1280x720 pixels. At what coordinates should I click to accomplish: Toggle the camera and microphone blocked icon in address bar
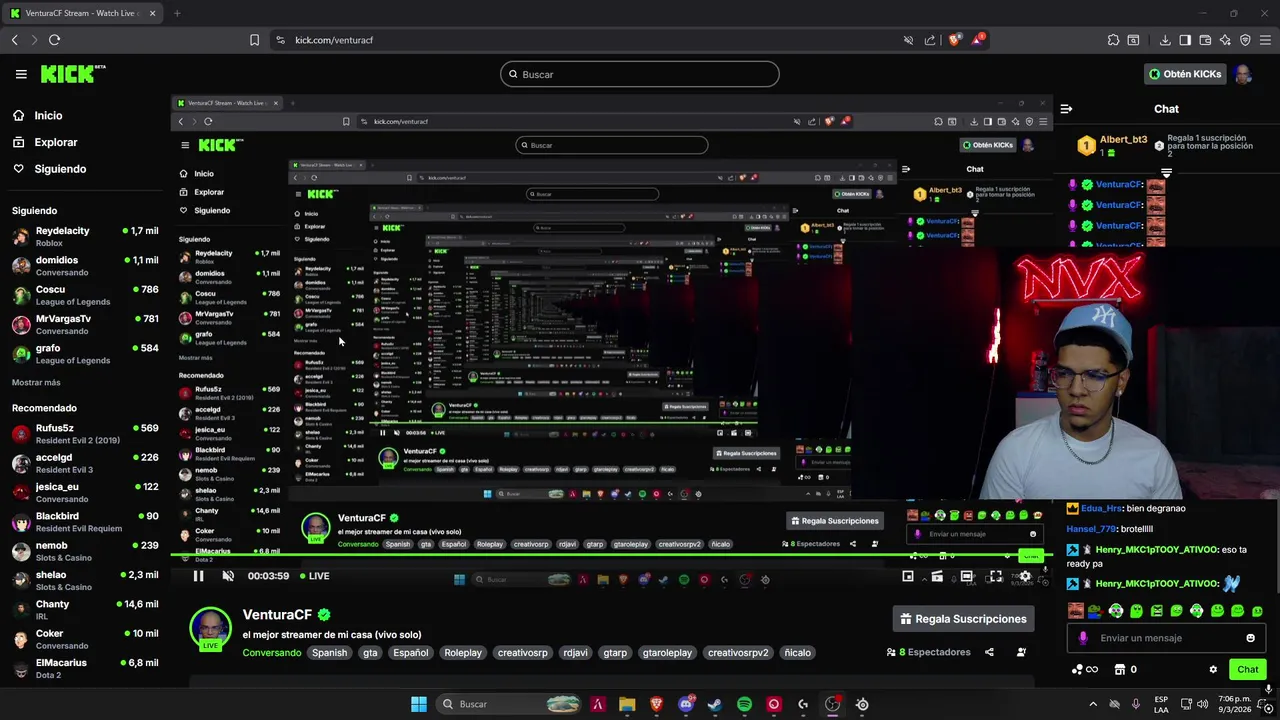[x=908, y=40]
